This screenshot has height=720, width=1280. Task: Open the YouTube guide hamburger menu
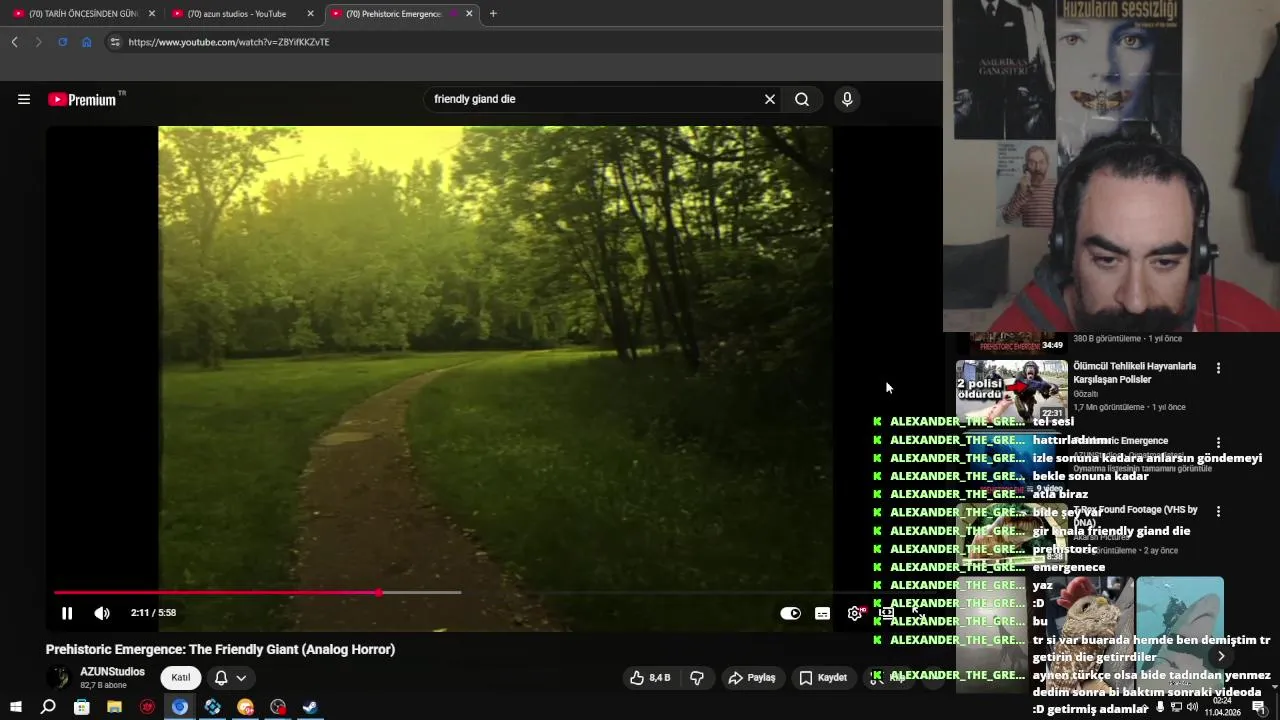click(24, 99)
